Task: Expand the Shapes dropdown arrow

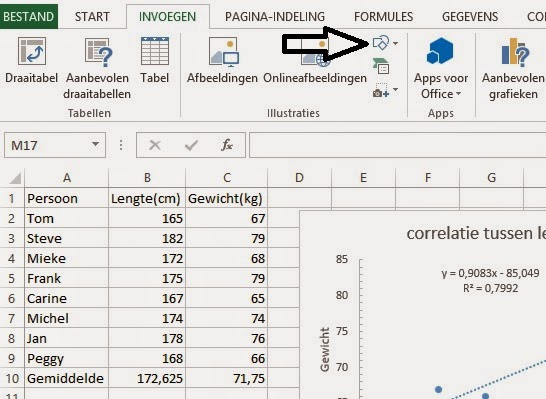Action: pyautogui.click(x=396, y=43)
